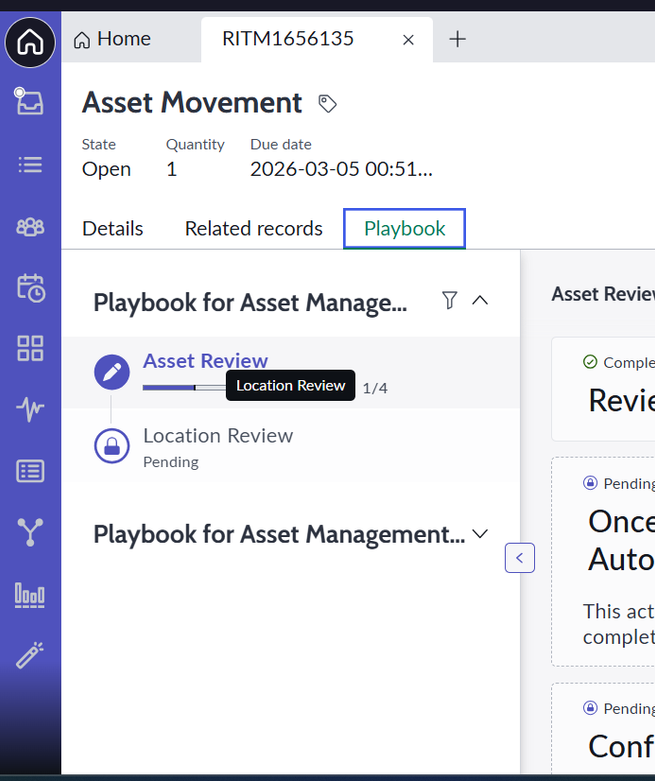
Task: Filter playbook activities with the funnel icon
Action: [x=449, y=300]
